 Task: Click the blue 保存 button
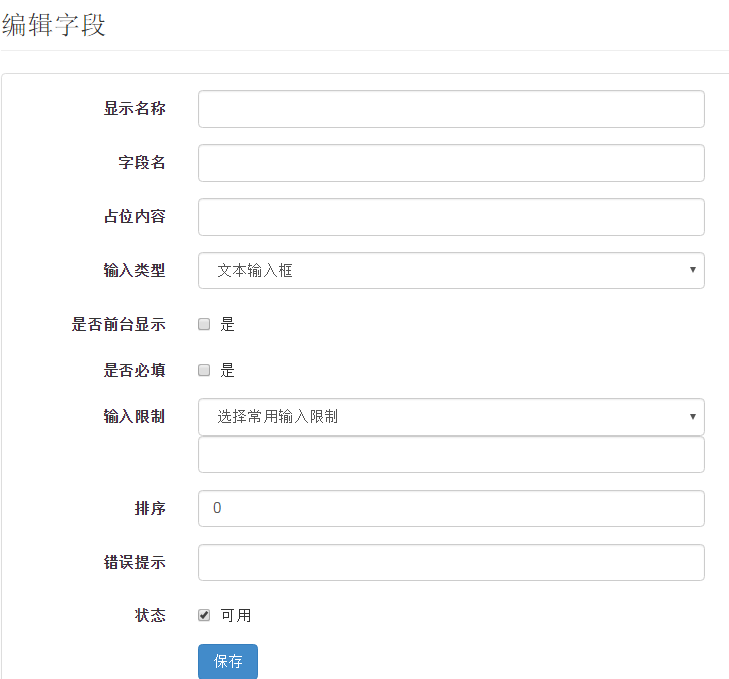tap(228, 661)
